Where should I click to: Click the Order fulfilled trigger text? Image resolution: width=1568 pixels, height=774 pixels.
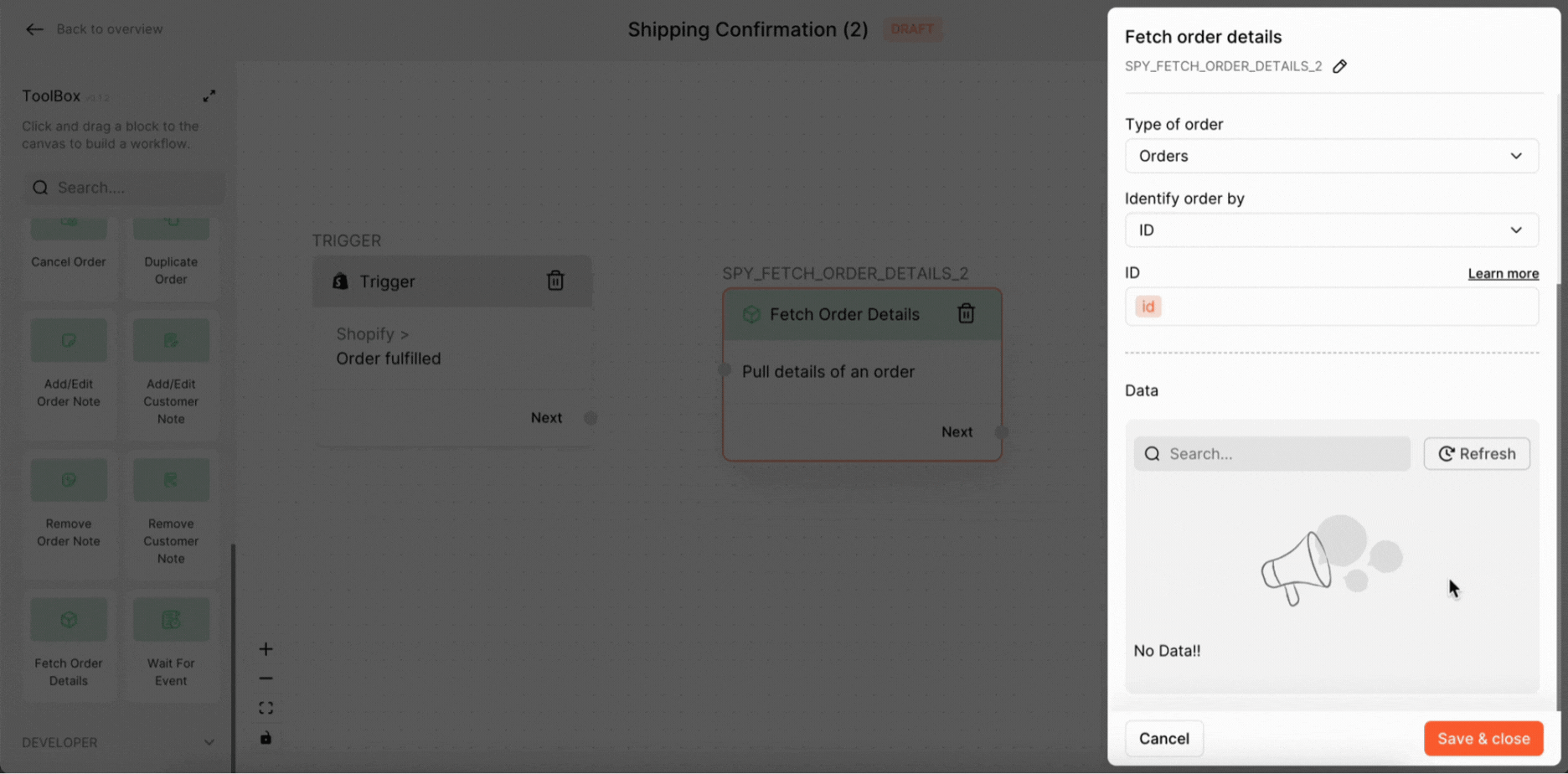tap(389, 359)
